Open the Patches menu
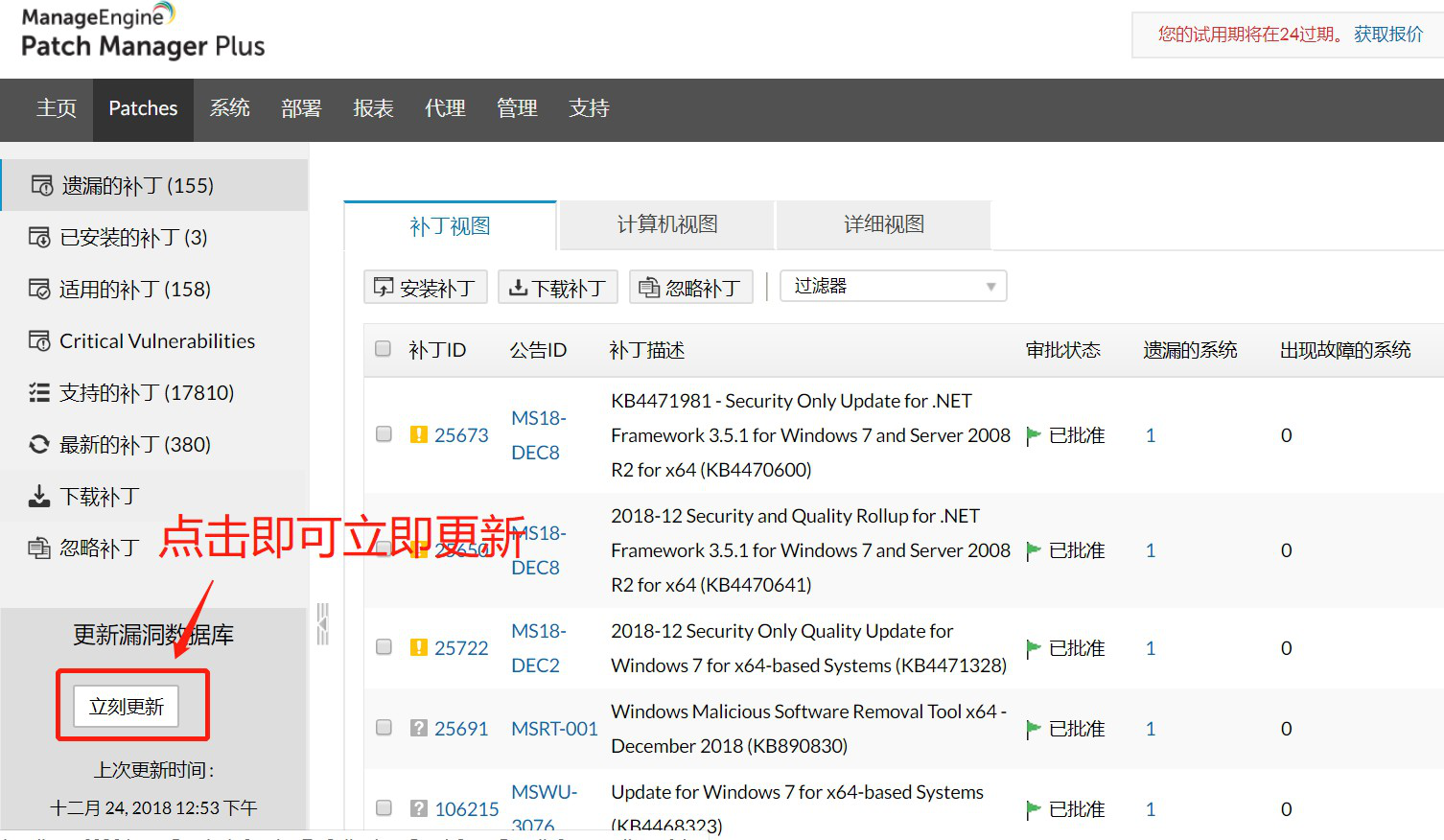 pyautogui.click(x=143, y=108)
